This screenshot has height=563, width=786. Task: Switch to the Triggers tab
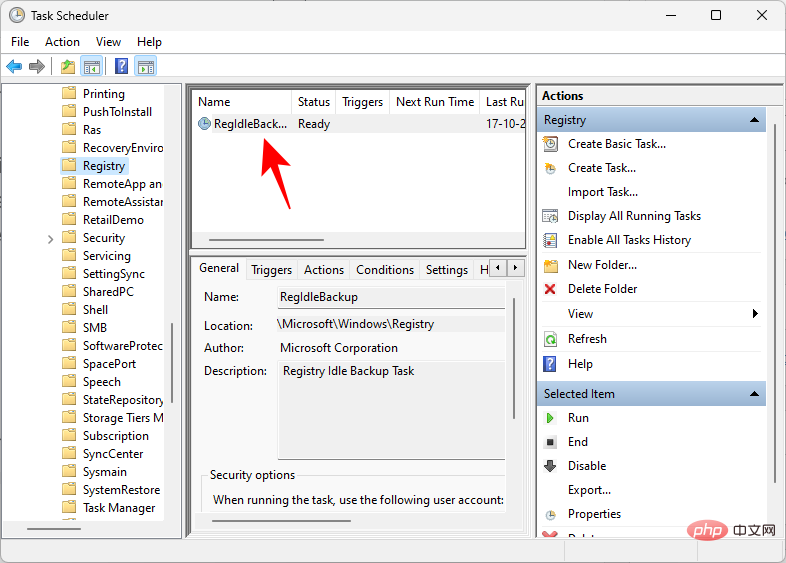click(x=271, y=270)
